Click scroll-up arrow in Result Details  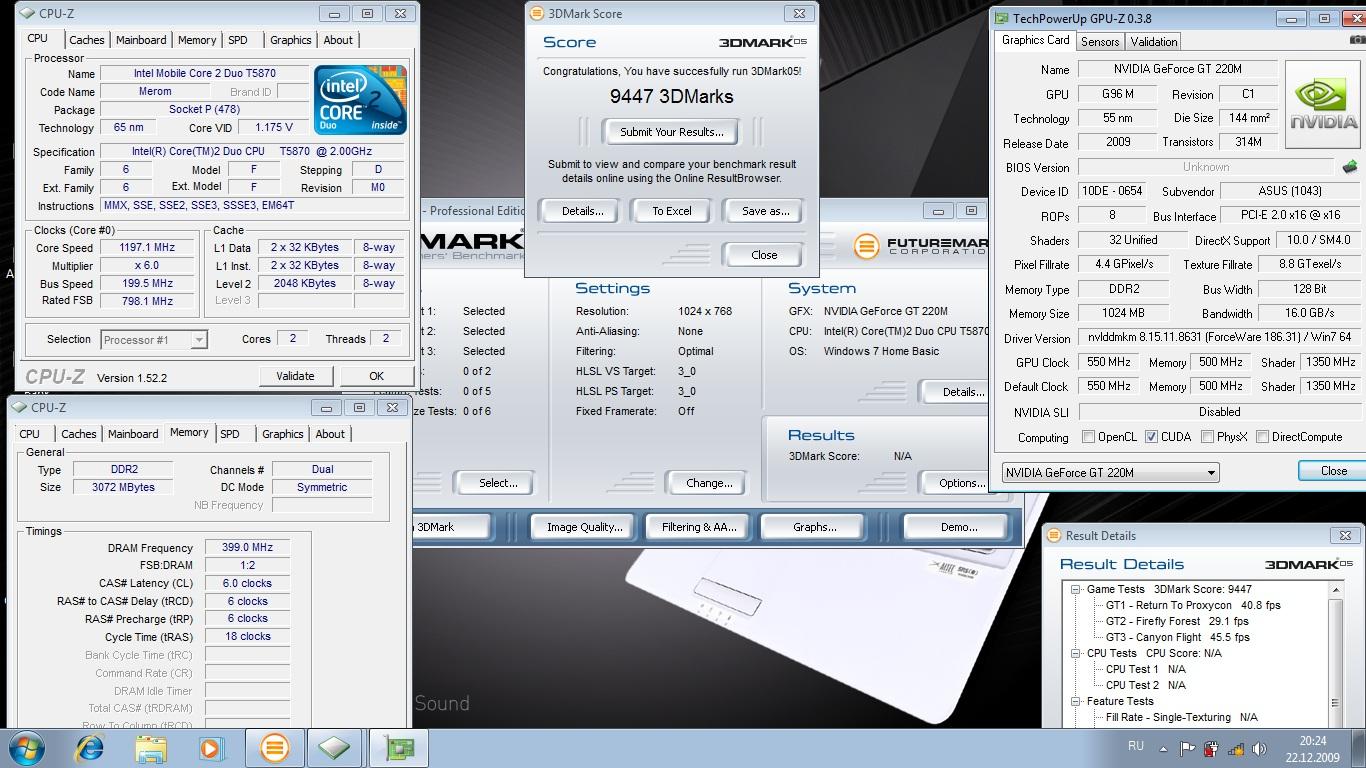[1336, 591]
